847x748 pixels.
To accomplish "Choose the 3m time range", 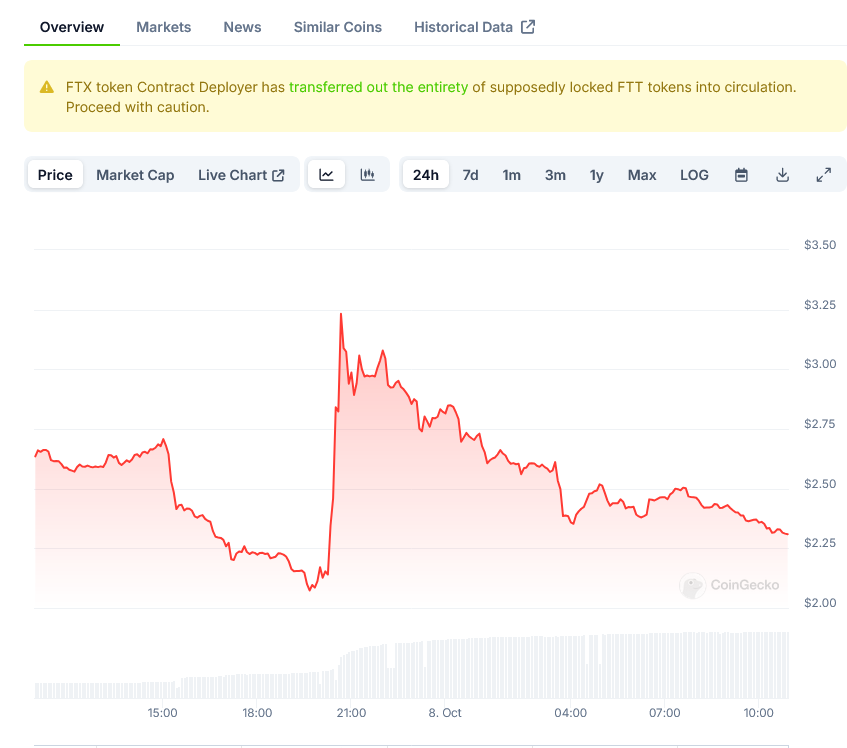I will click(x=555, y=175).
